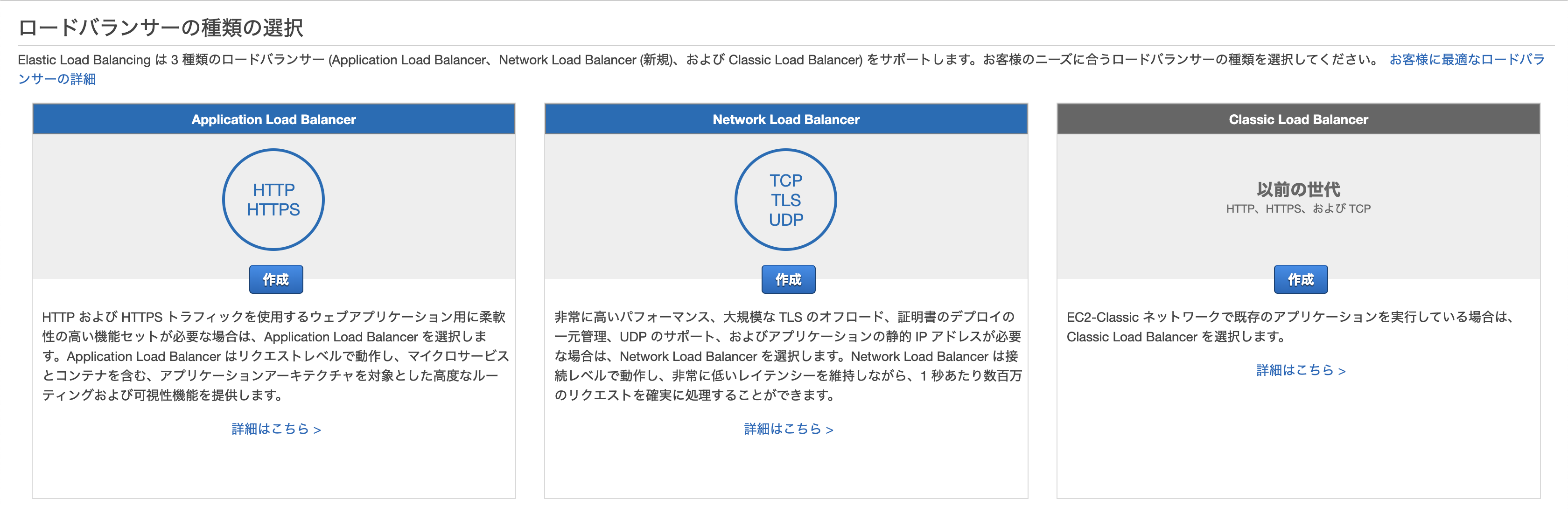Select the Application Load Balancer header
Viewport: 1568px width, 513px height.
(274, 119)
